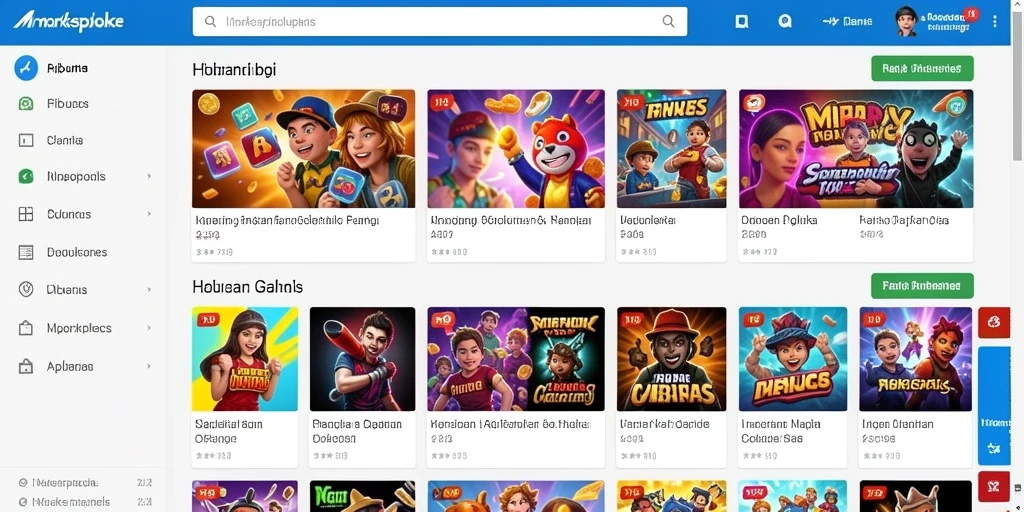Click the green button beside Hobiean Gahnls heading
Screen dimensions: 1024x512
922,285
